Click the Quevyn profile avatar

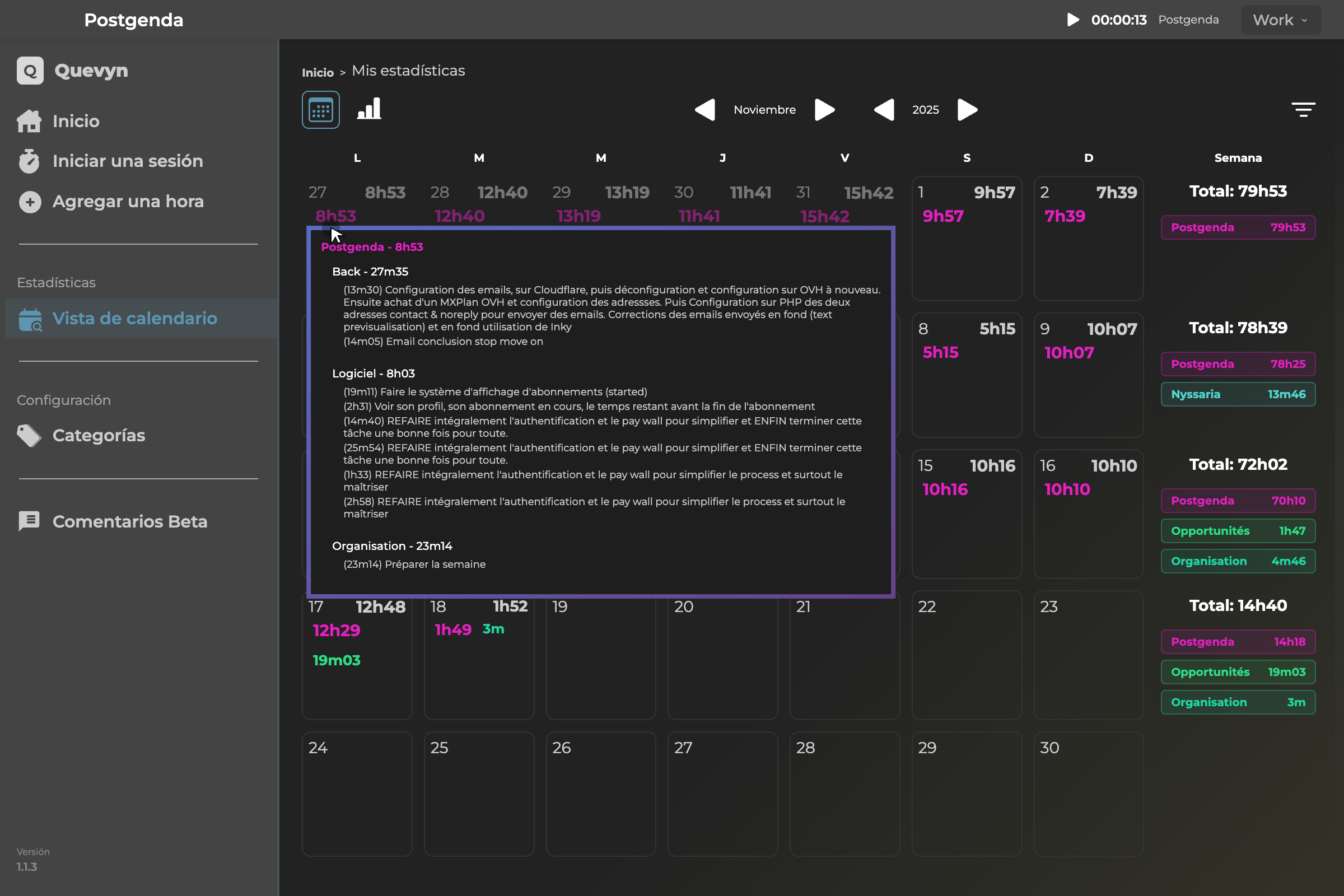[30, 71]
